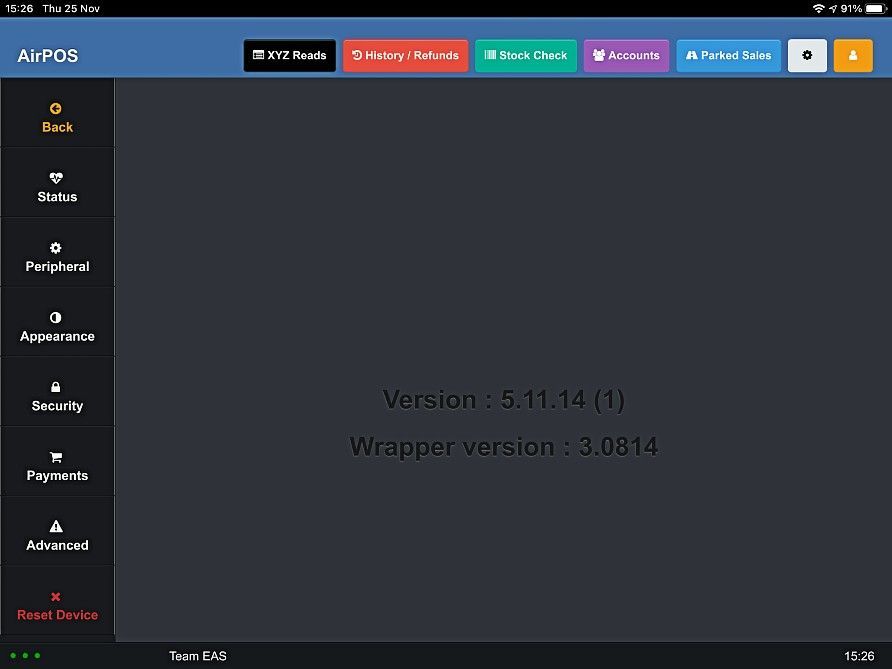Open the Accounts section
This screenshot has width=892, height=669.
point(626,55)
